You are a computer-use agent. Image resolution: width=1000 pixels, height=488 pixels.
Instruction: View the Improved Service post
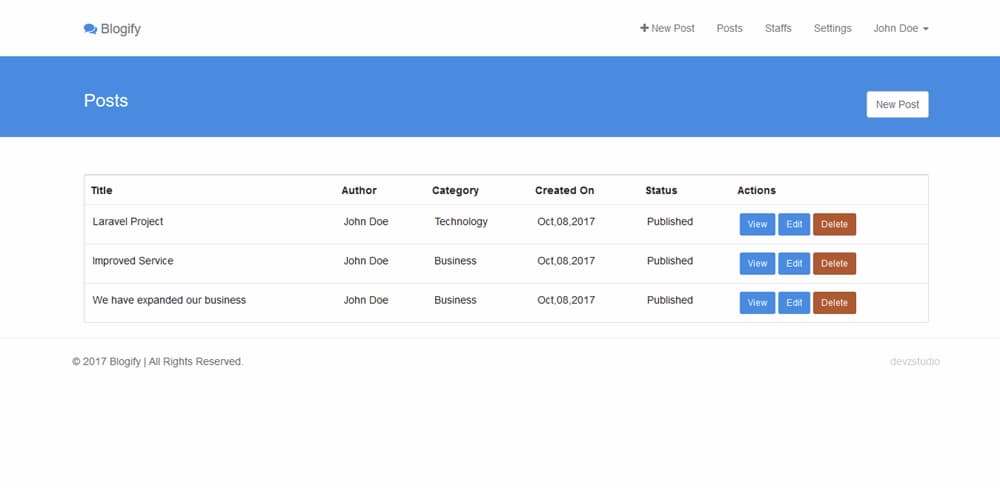point(757,263)
